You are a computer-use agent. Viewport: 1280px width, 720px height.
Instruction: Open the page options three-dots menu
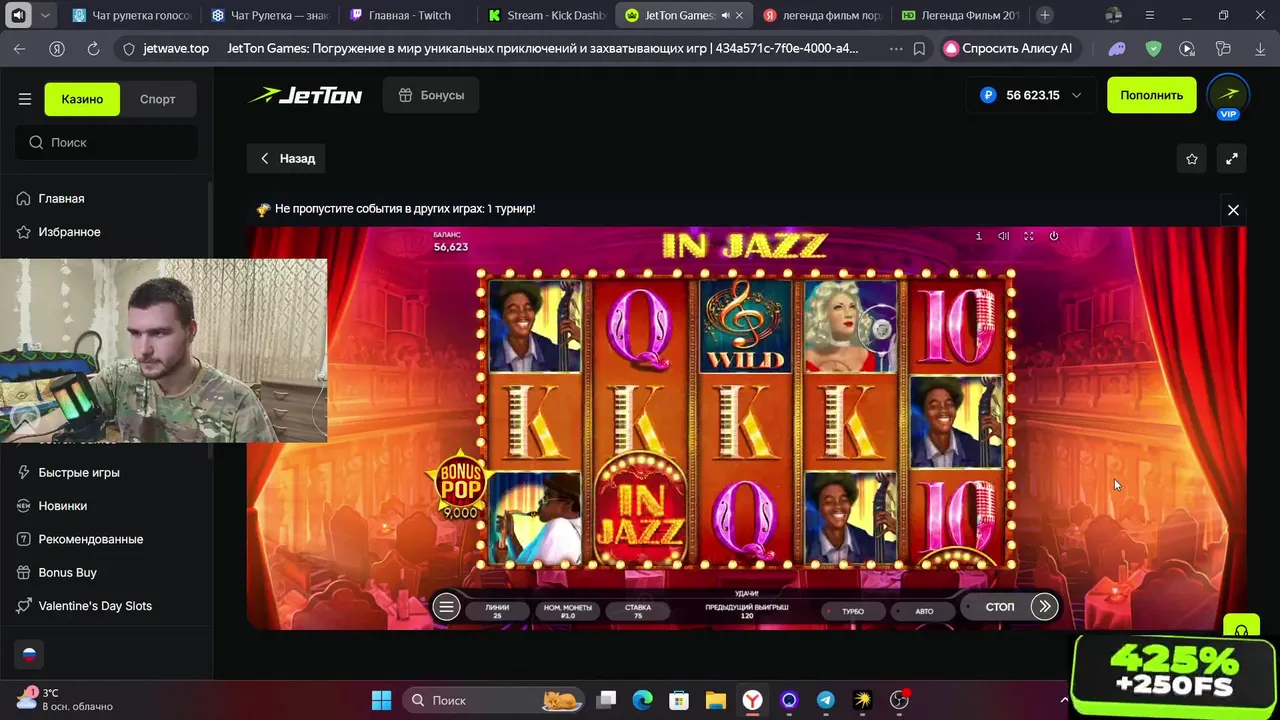point(895,48)
